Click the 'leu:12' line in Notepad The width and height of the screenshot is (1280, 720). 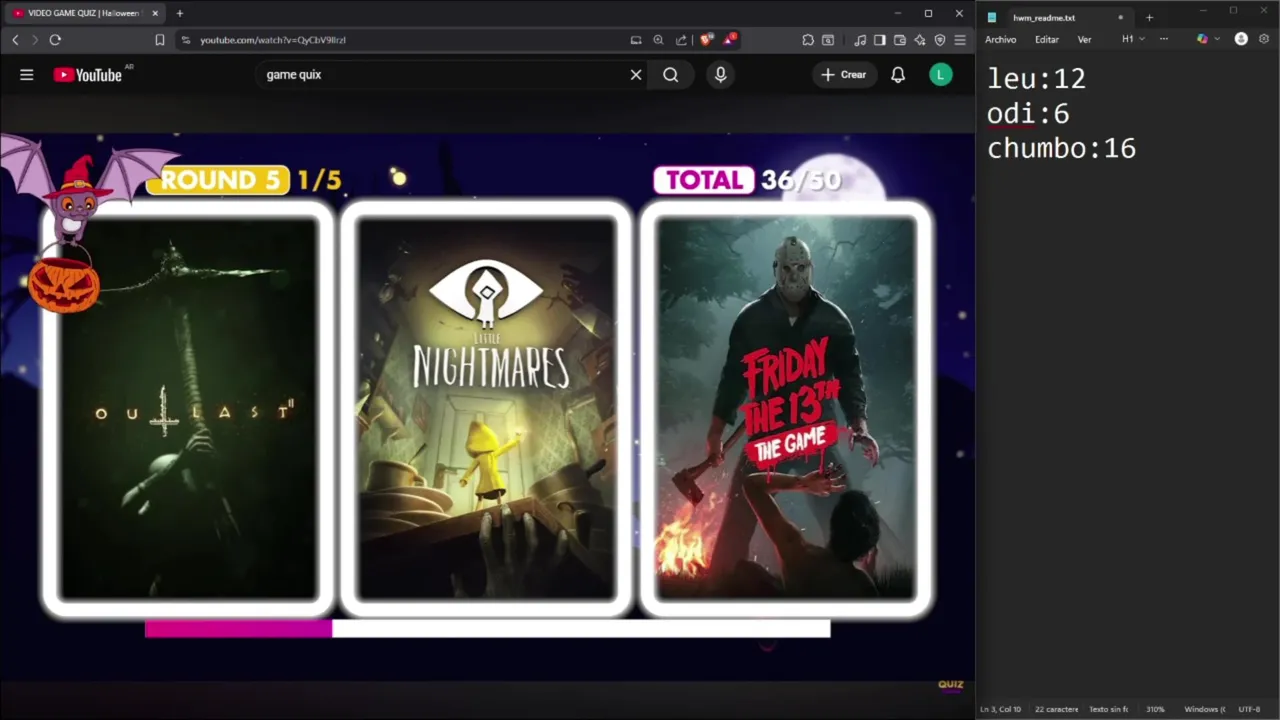pos(1036,79)
